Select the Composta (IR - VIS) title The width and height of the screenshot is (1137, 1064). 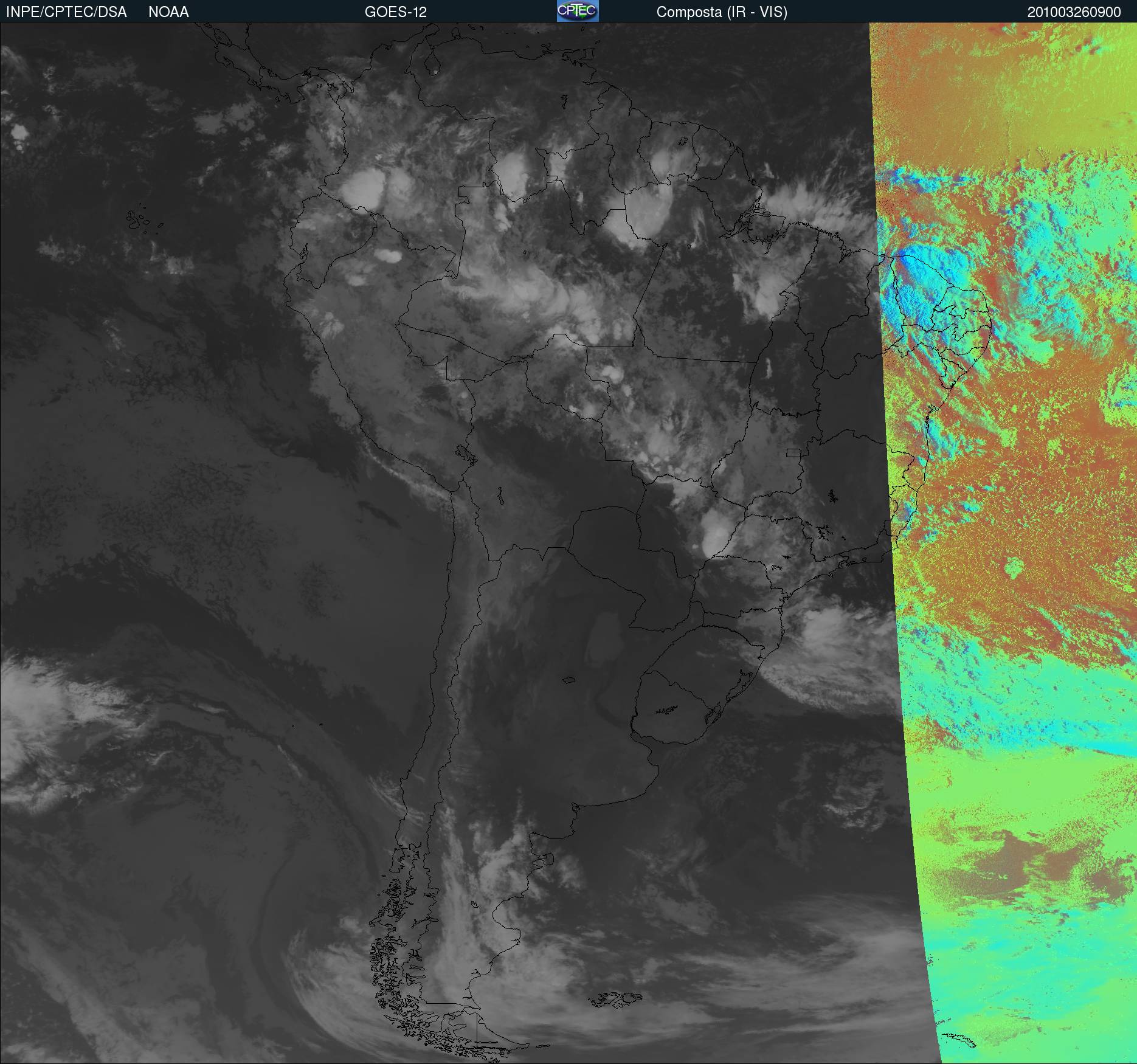[722, 12]
